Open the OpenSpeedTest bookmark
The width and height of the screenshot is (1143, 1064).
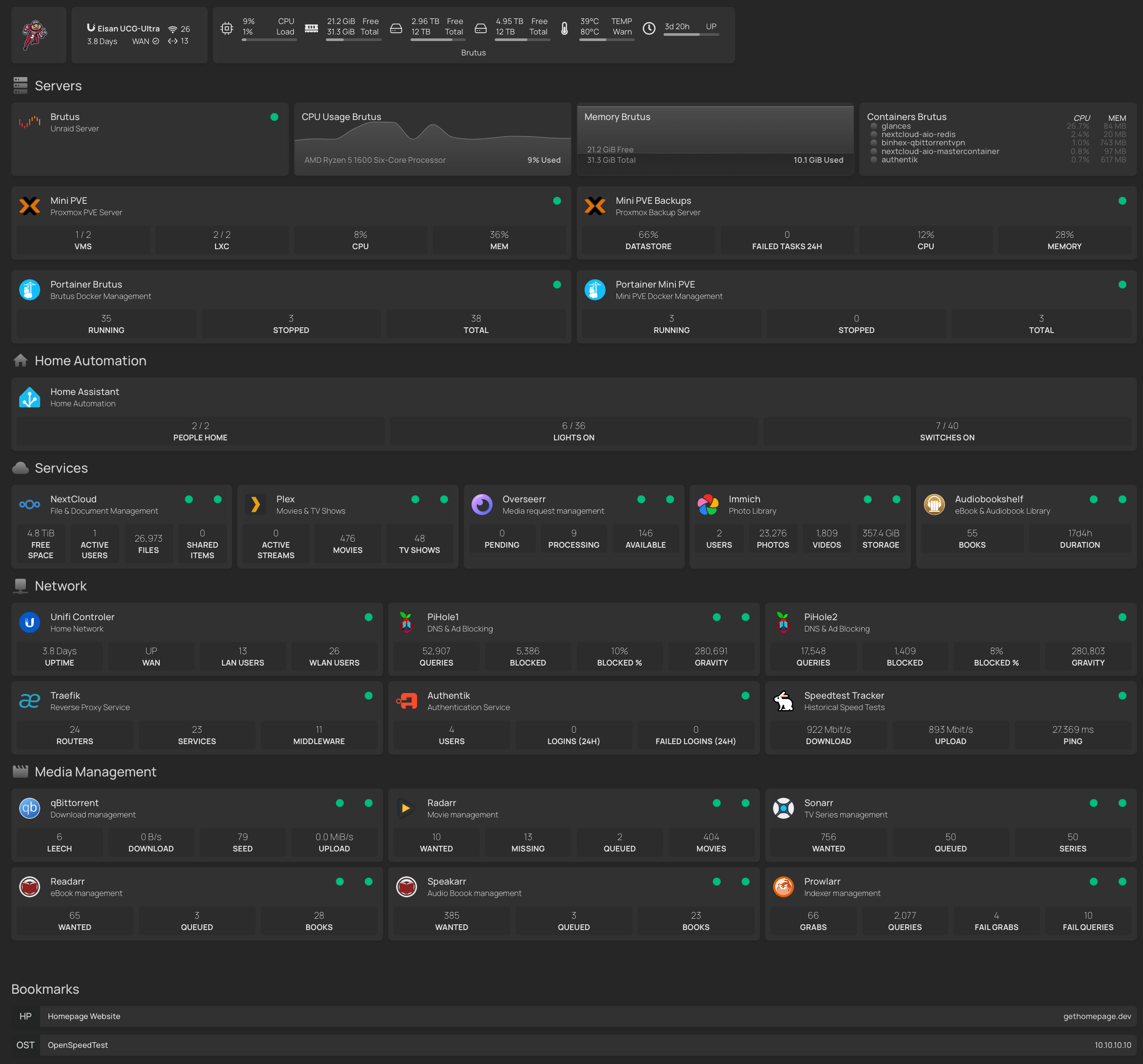coord(78,1045)
